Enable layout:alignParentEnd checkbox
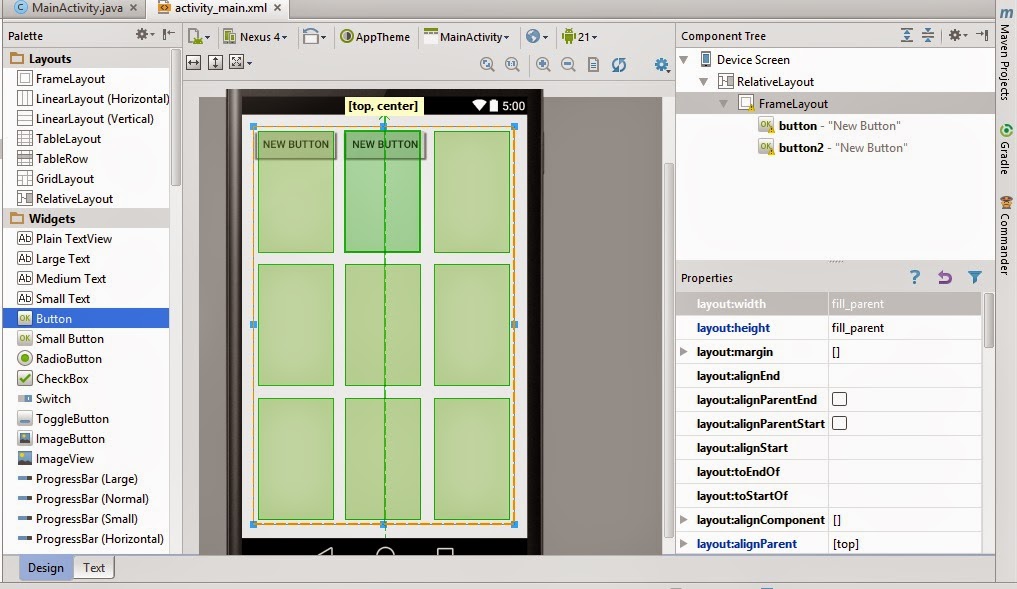Image resolution: width=1017 pixels, height=589 pixels. [x=838, y=399]
